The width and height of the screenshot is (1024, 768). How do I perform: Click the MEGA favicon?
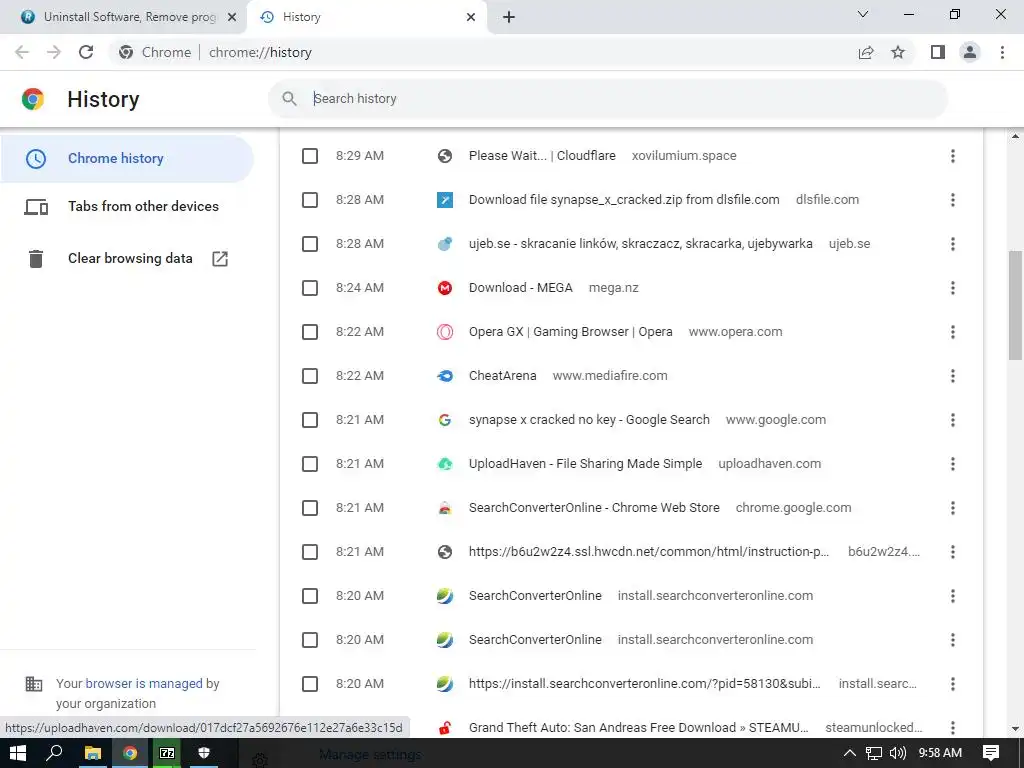pos(445,288)
